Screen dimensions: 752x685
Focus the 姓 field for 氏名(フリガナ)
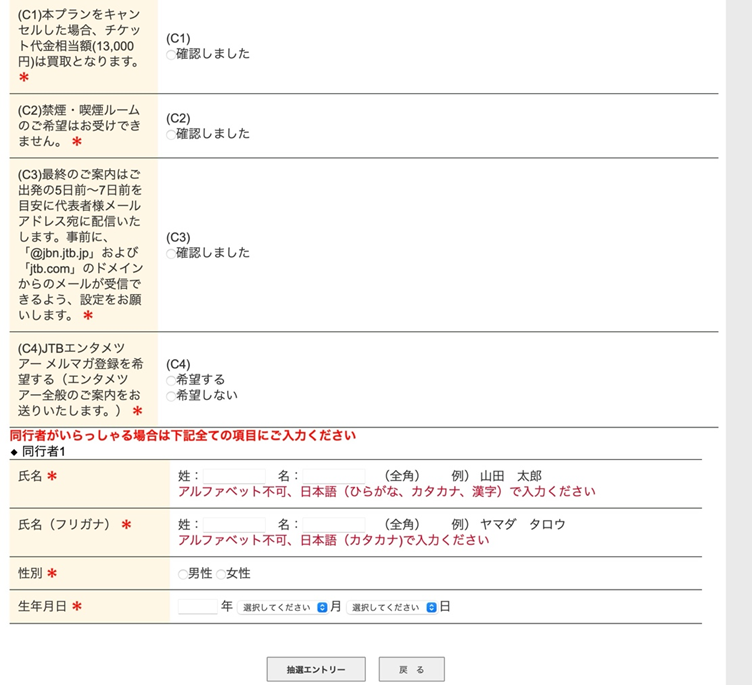[x=234, y=524]
